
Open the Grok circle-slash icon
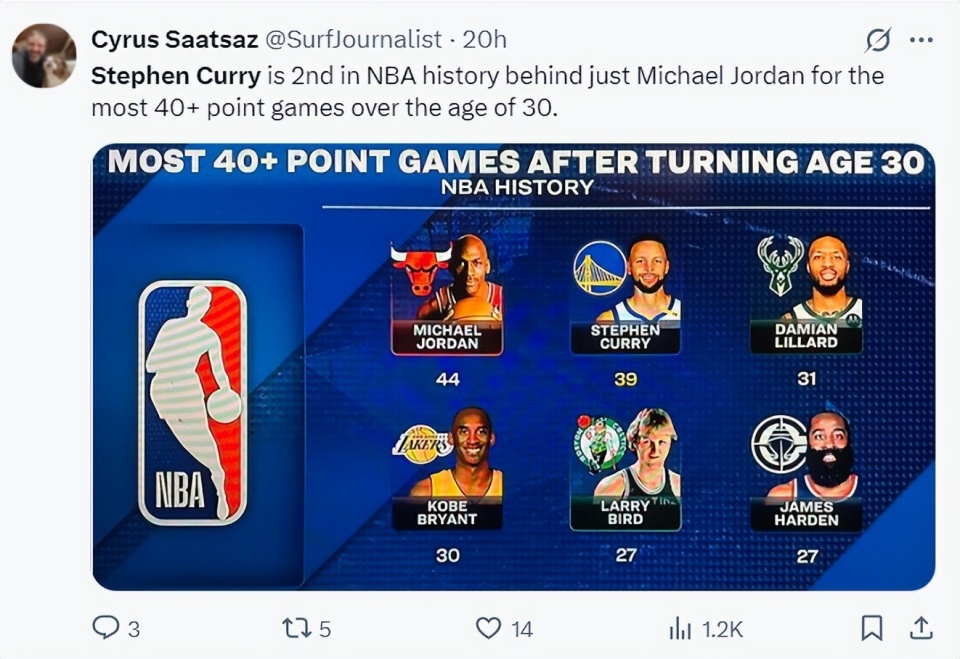878,40
